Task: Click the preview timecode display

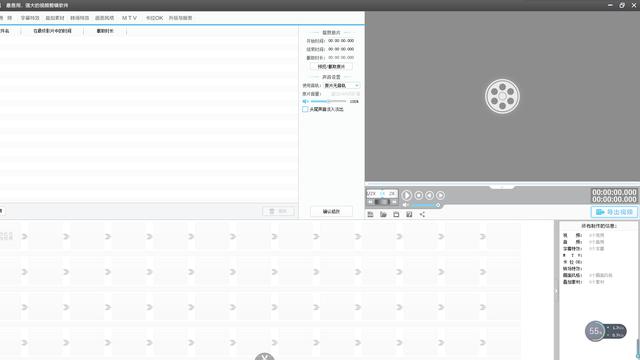Action: [x=614, y=196]
